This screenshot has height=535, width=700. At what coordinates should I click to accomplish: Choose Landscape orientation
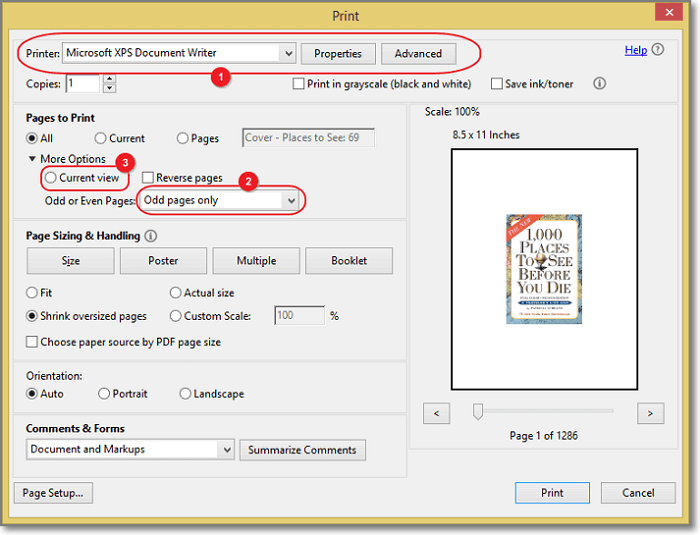185,394
